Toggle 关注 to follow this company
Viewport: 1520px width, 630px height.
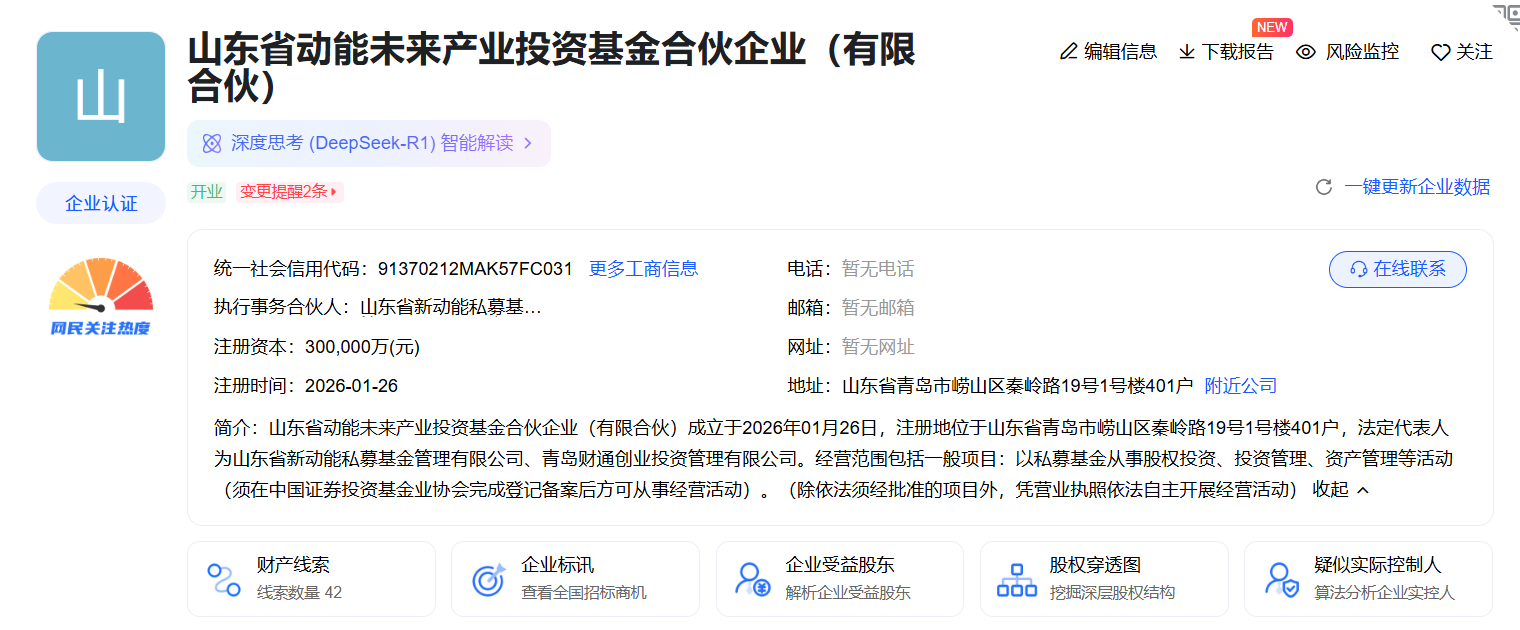[x=1460, y=52]
